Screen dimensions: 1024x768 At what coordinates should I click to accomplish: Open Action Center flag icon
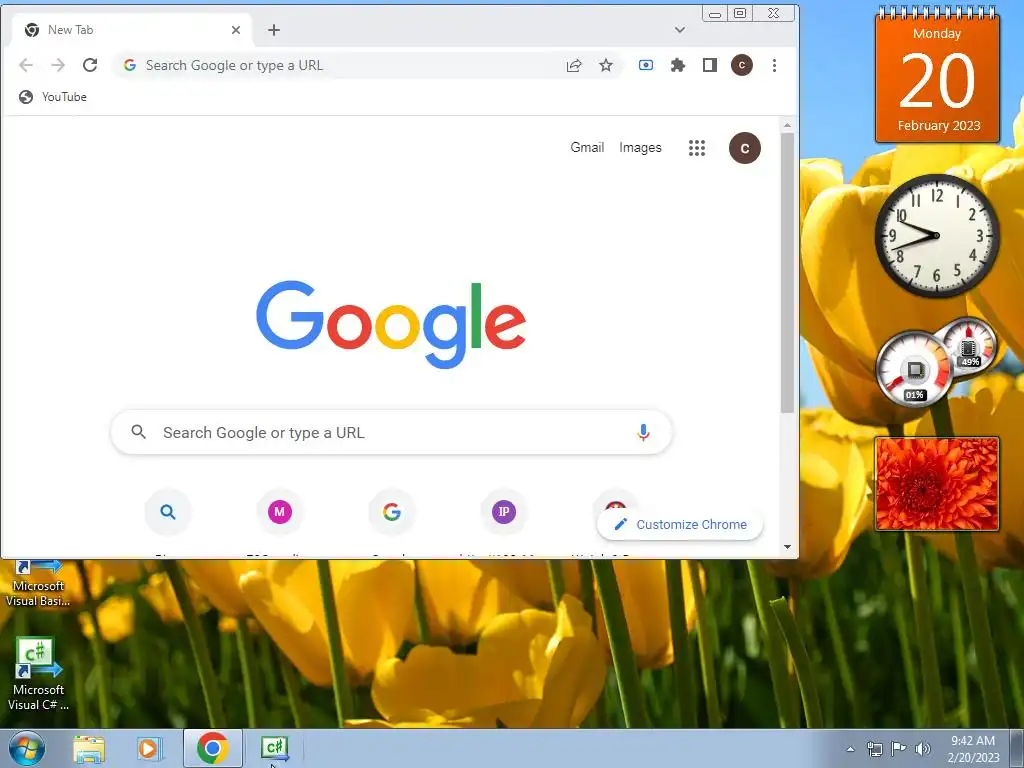pos(899,749)
